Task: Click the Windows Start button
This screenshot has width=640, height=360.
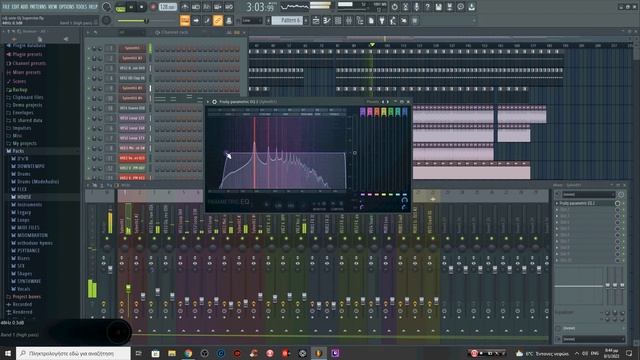Action: click(7, 353)
